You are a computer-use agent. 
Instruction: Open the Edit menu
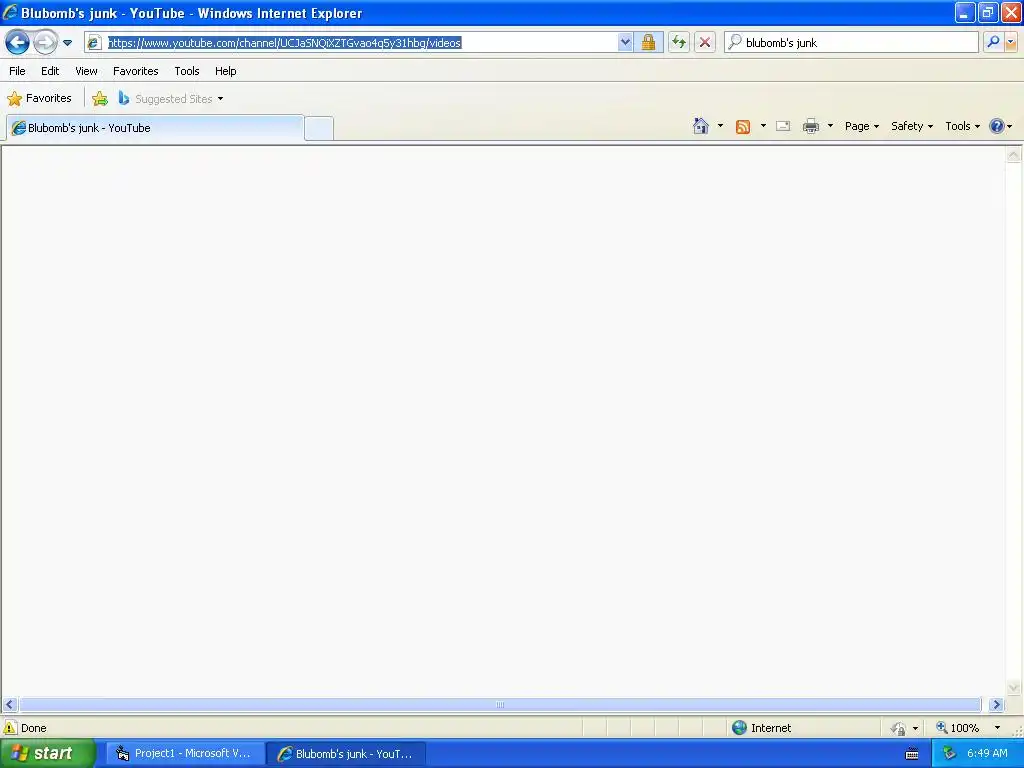(50, 71)
